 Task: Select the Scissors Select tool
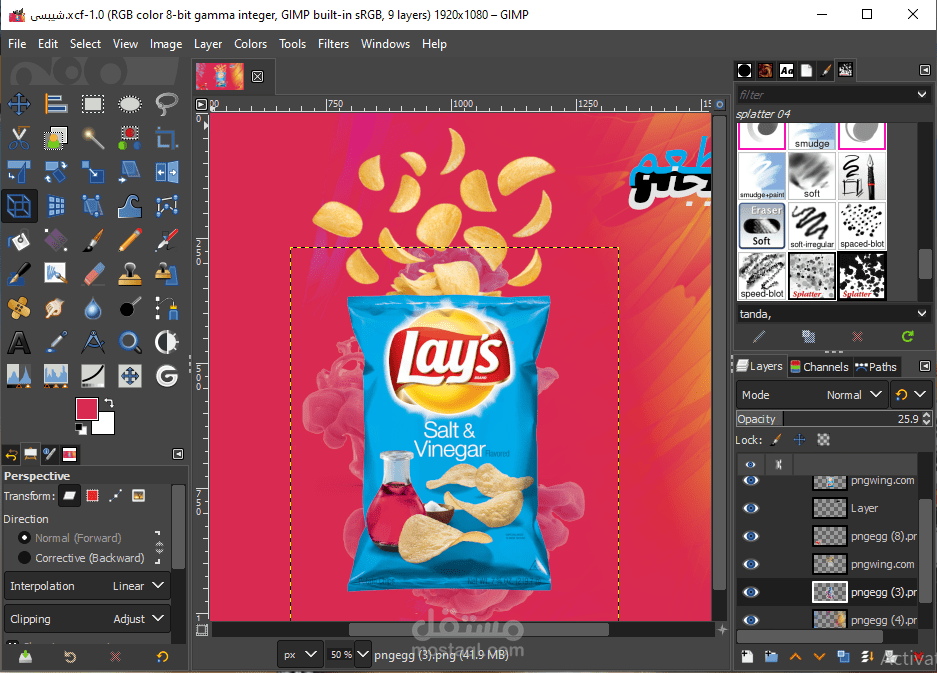pyautogui.click(x=19, y=138)
